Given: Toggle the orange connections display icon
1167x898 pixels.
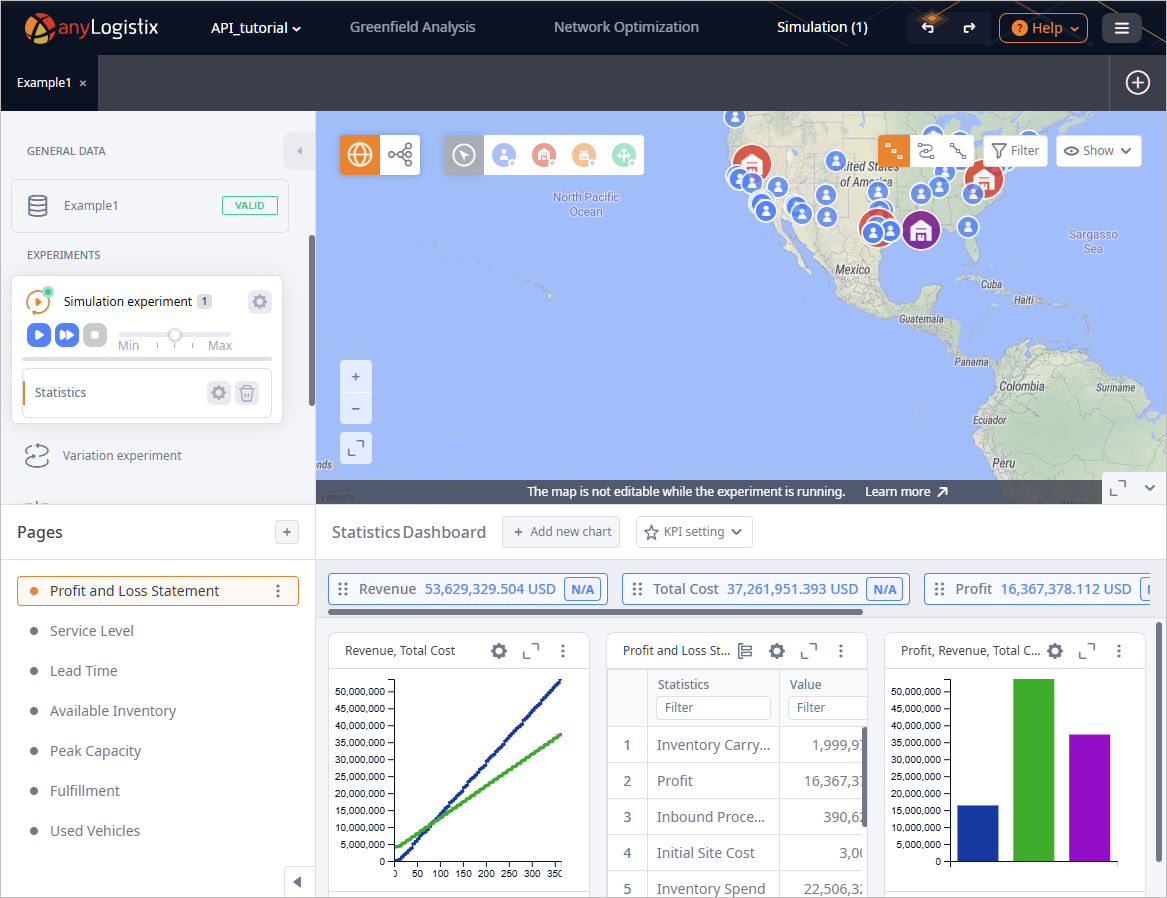Looking at the screenshot, I should pyautogui.click(x=894, y=151).
